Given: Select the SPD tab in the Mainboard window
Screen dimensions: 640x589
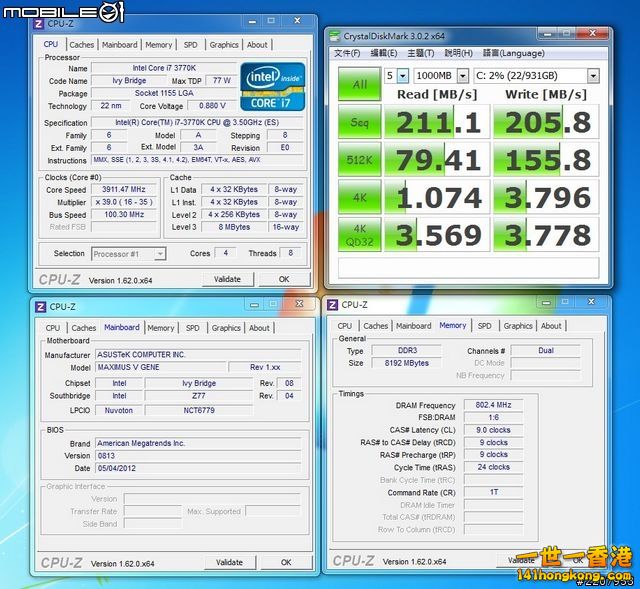Looking at the screenshot, I should (x=192, y=328).
